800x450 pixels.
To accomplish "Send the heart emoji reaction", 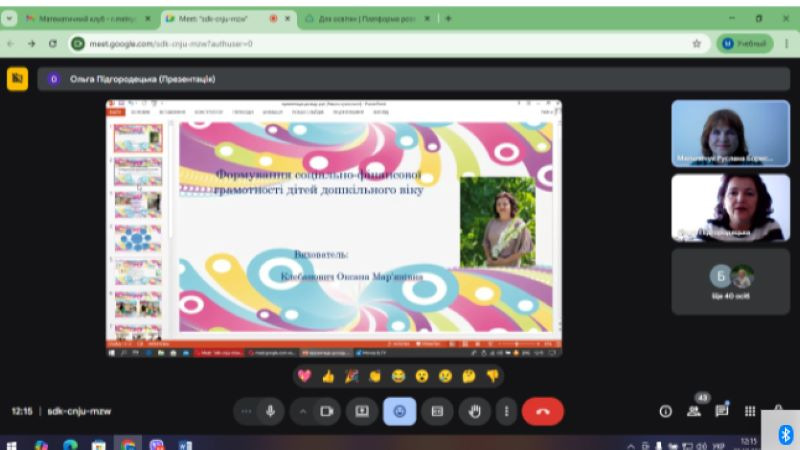I will coord(305,376).
